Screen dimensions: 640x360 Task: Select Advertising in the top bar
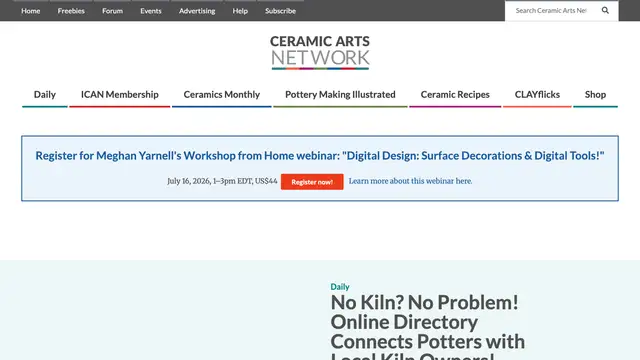[197, 11]
